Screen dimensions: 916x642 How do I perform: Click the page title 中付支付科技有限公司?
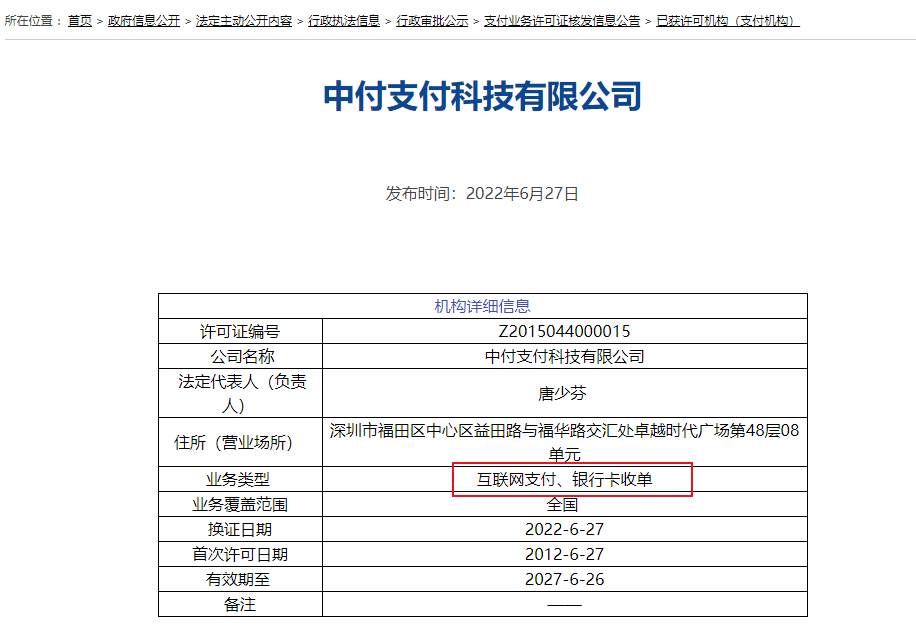483,96
